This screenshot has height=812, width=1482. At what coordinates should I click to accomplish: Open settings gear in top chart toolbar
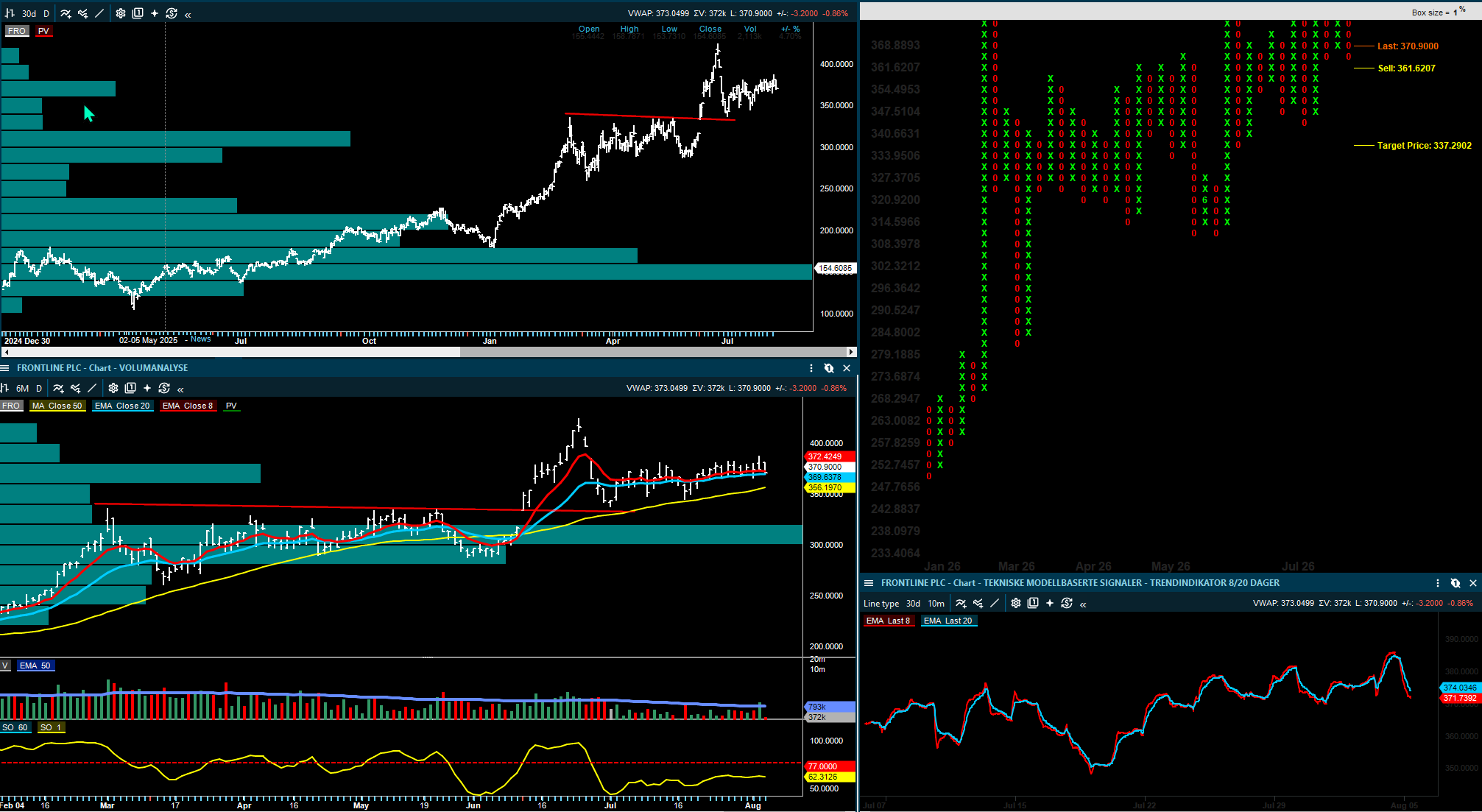(x=121, y=13)
